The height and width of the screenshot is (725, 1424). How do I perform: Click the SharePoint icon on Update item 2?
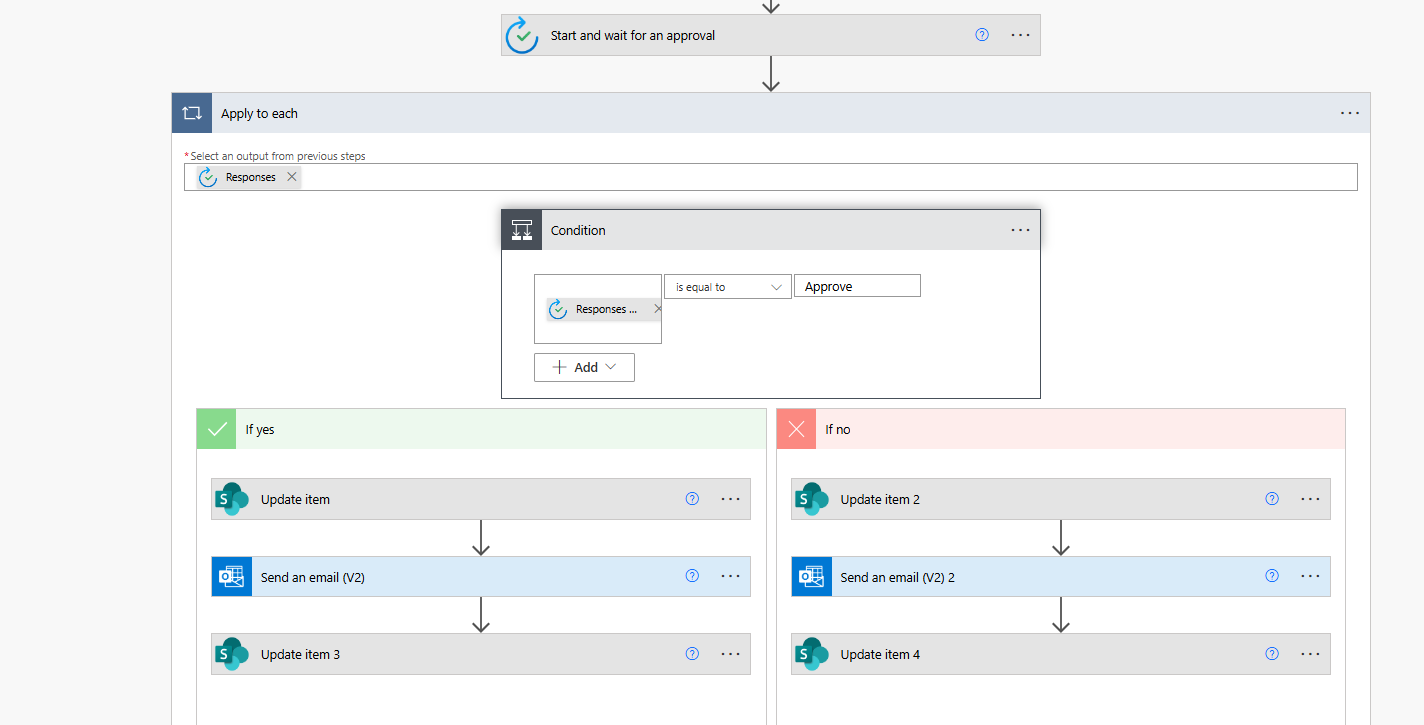click(x=811, y=498)
